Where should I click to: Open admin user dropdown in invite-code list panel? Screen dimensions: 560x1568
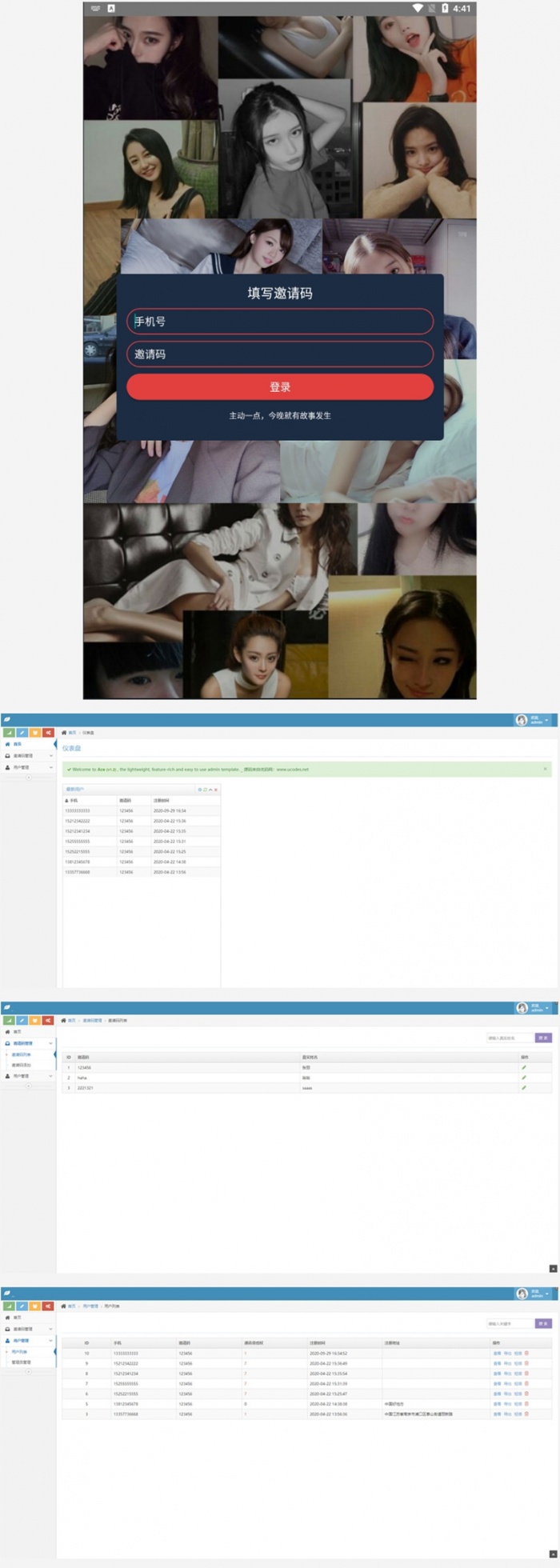point(534,1008)
